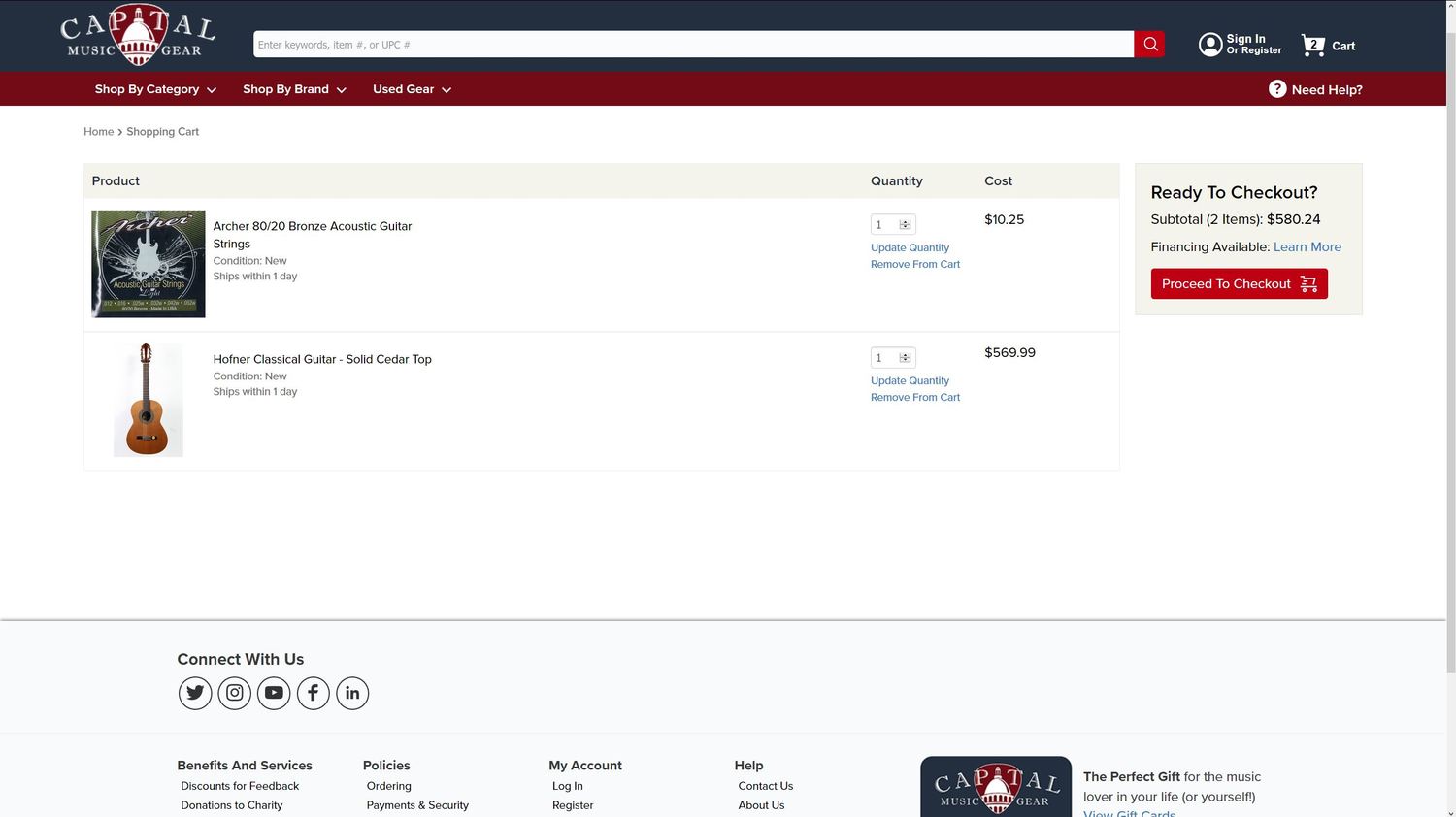Focus the keyword search input field
Viewport: 1456px width, 817px height.
[693, 45]
